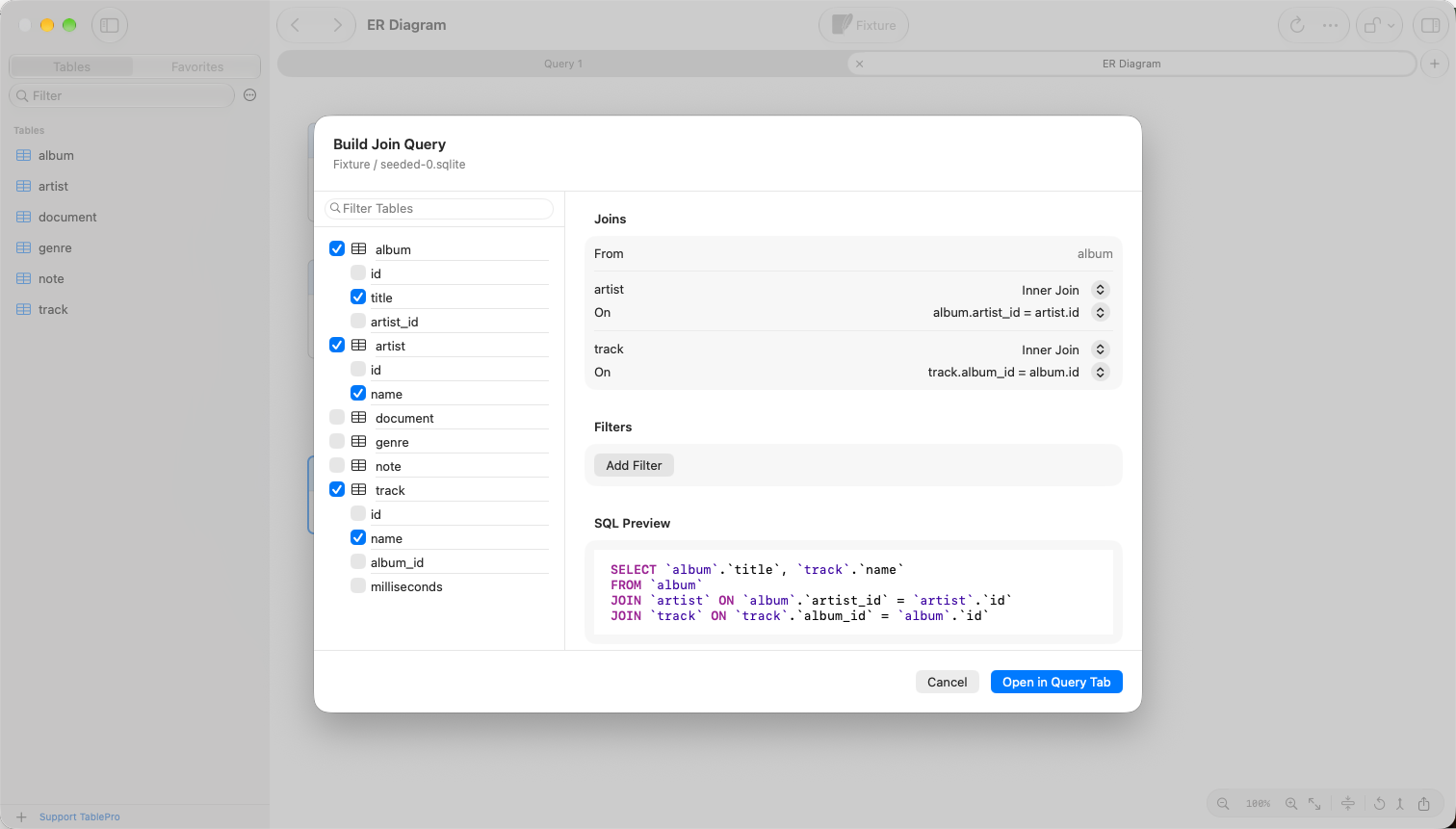Click the share export icon in diagram bar

click(1424, 803)
